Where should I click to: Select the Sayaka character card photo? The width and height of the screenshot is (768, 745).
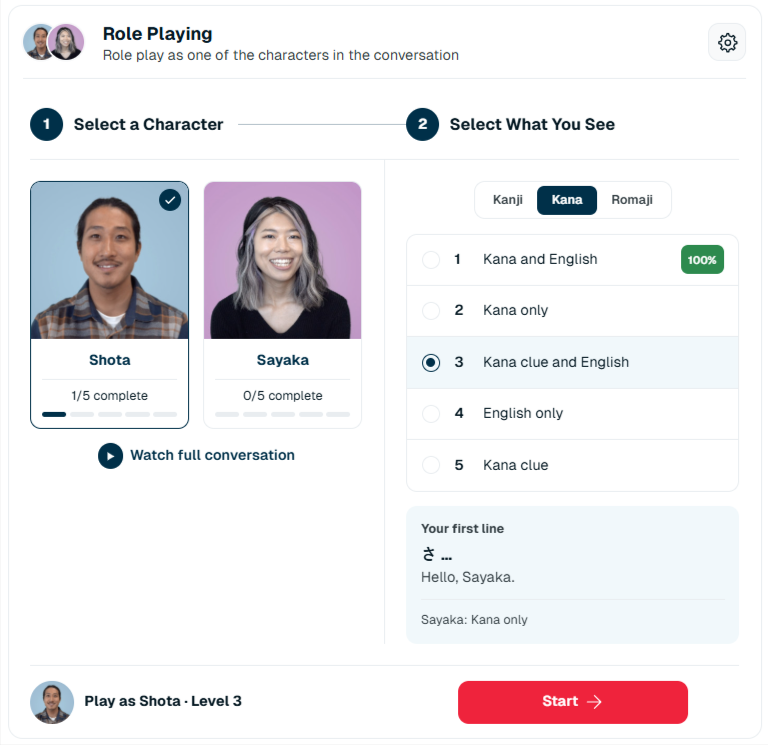(x=283, y=261)
